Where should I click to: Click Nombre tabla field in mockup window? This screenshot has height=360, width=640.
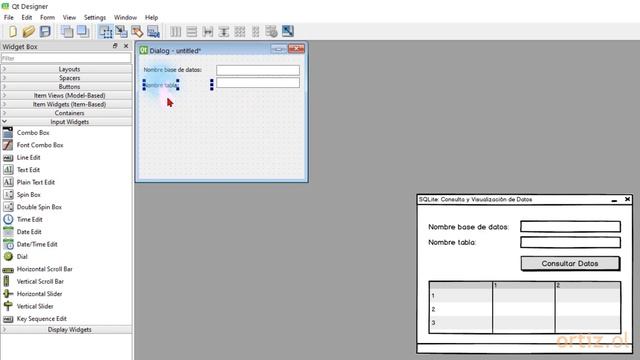tap(571, 242)
